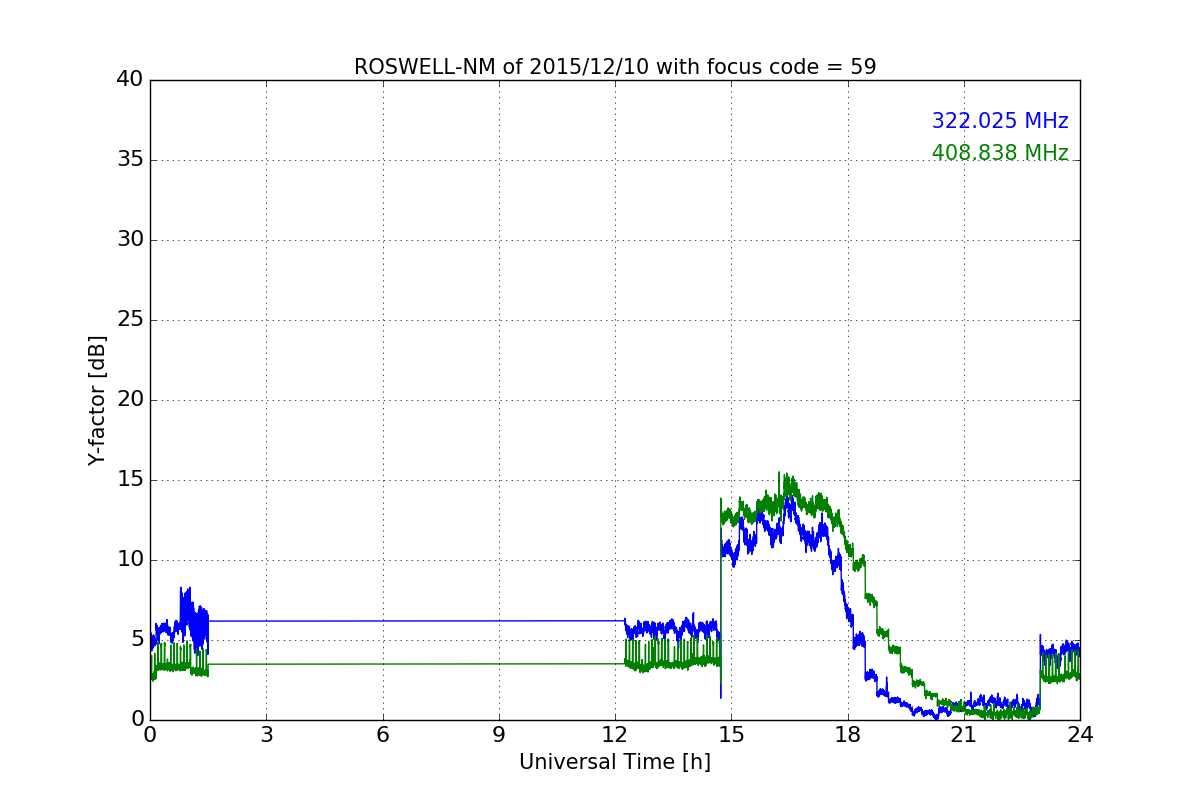
Task: Select the green '408.838 MHz' legend label
Action: (1000, 153)
